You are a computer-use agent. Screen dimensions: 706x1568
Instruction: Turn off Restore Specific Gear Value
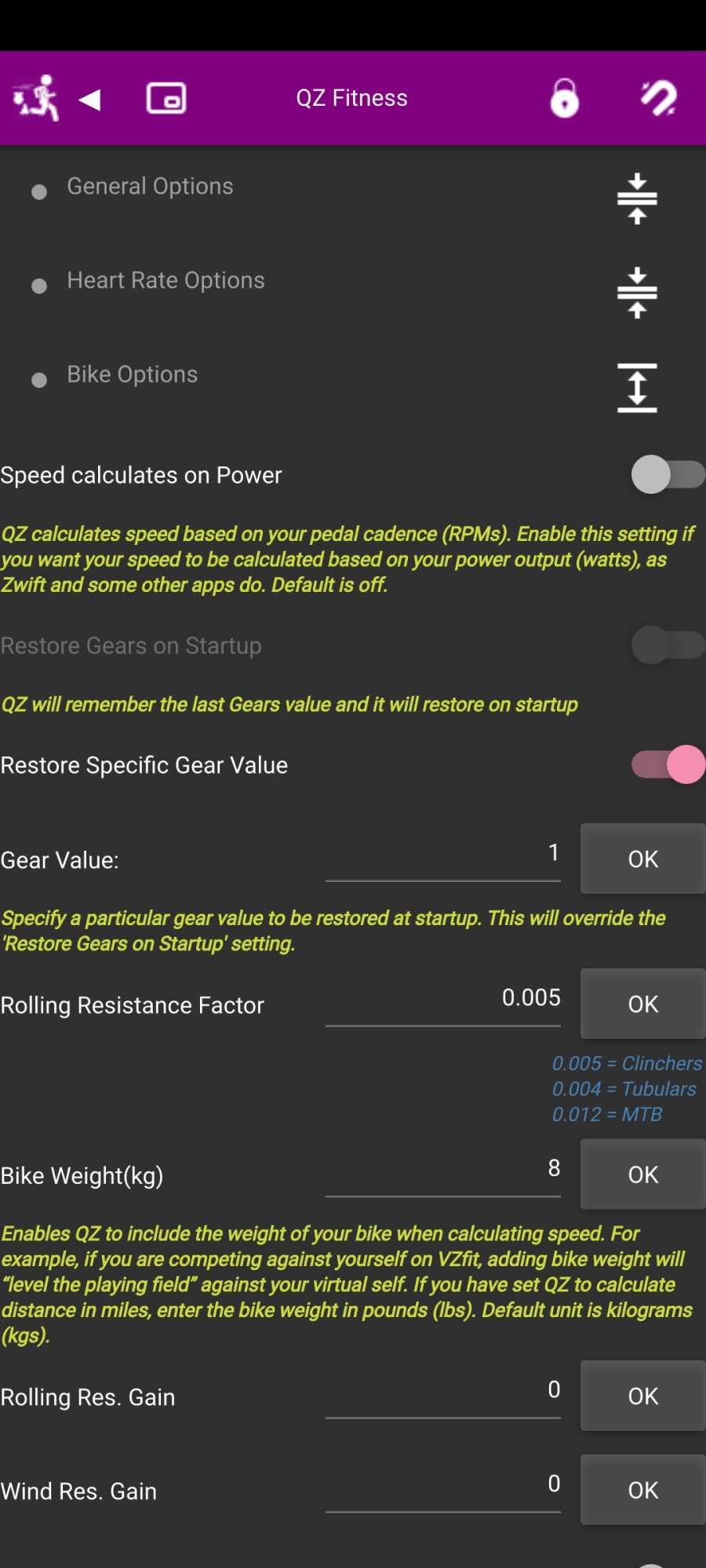(668, 764)
